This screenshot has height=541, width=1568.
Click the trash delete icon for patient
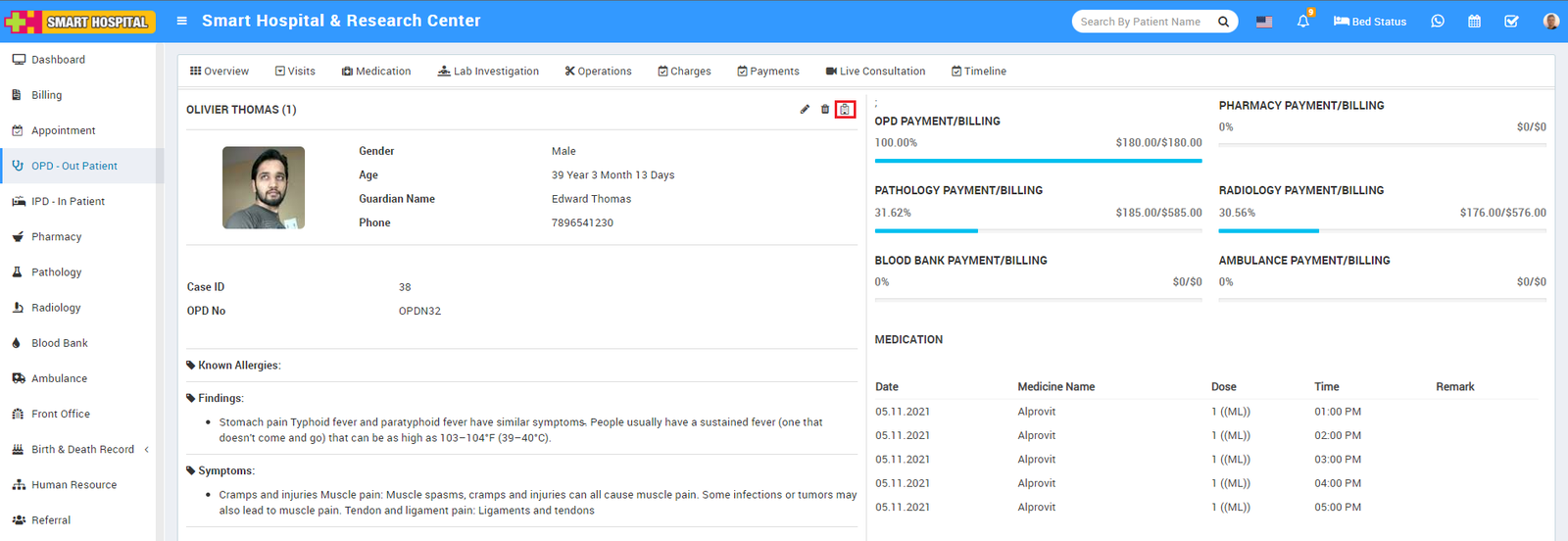pyautogui.click(x=825, y=110)
